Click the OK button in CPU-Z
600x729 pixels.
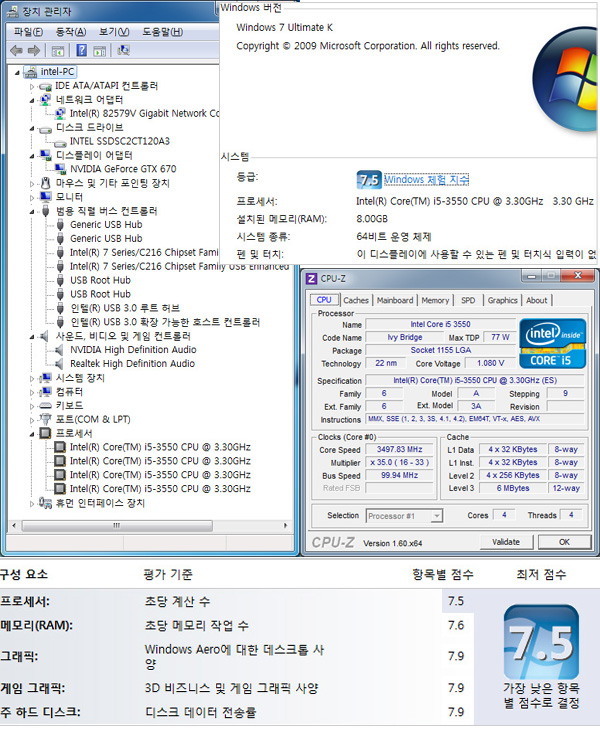click(x=564, y=542)
